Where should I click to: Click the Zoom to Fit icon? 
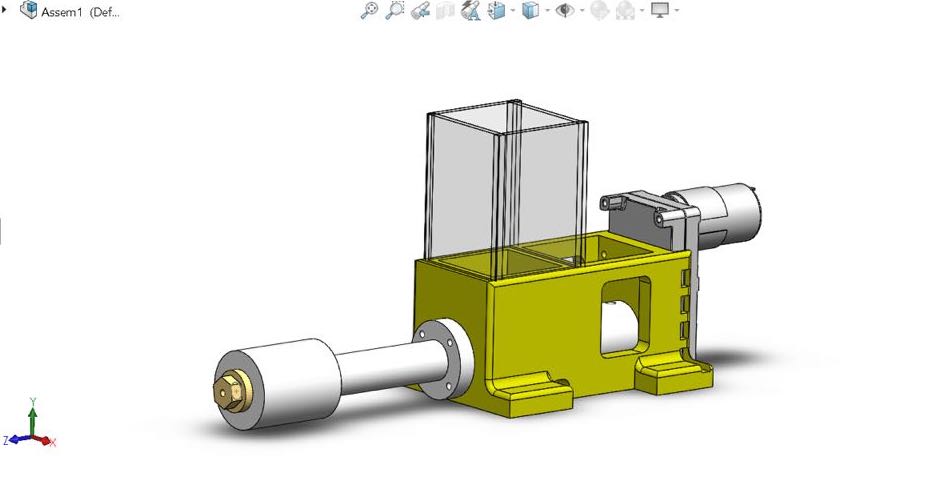tap(369, 10)
